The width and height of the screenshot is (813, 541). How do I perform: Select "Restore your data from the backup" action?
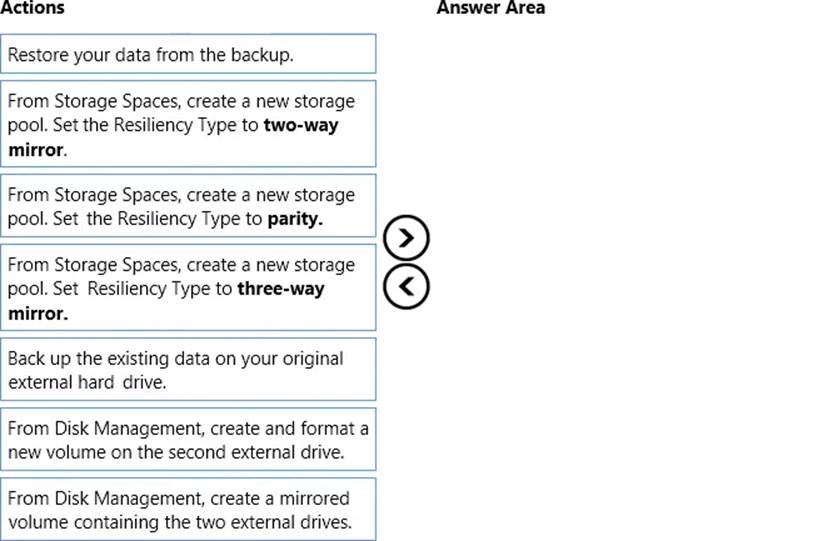189,54
